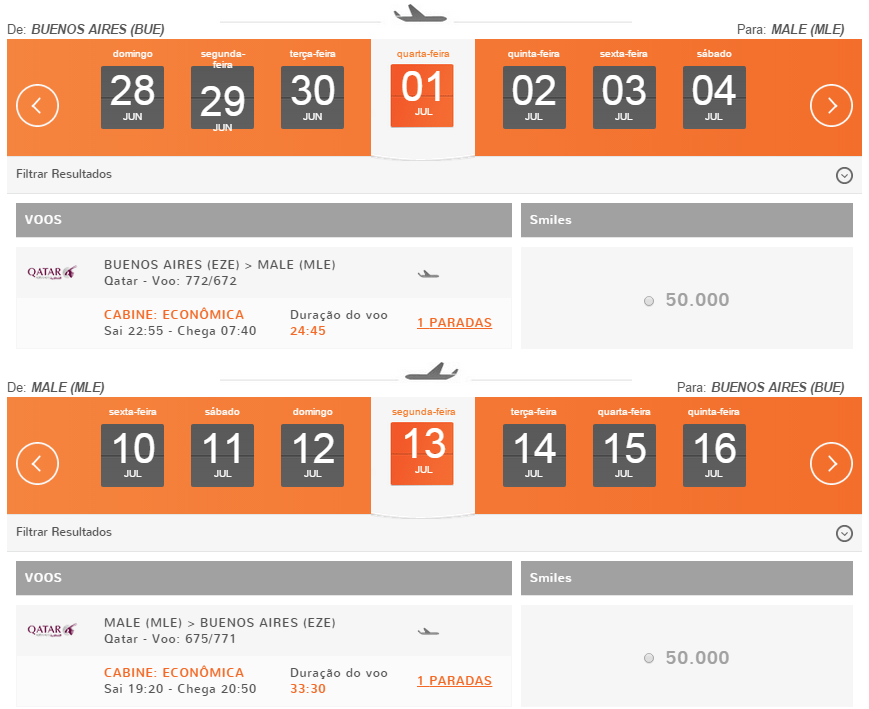The width and height of the screenshot is (869, 709).
Task: Open 1 PARADAS link for 33:30 flight
Action: point(454,681)
